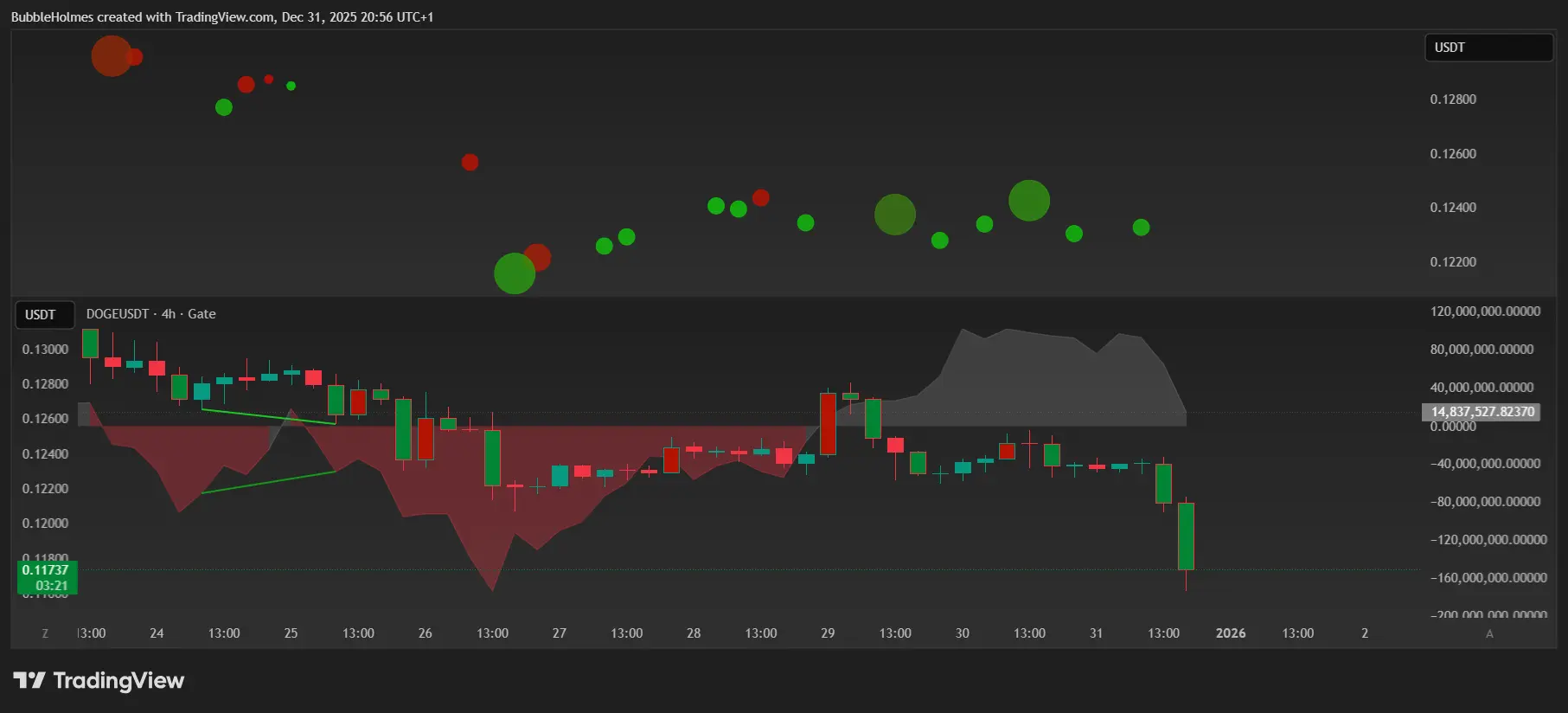Click the Z timezone button on the time axis
This screenshot has width=1568, height=713.
(x=45, y=633)
